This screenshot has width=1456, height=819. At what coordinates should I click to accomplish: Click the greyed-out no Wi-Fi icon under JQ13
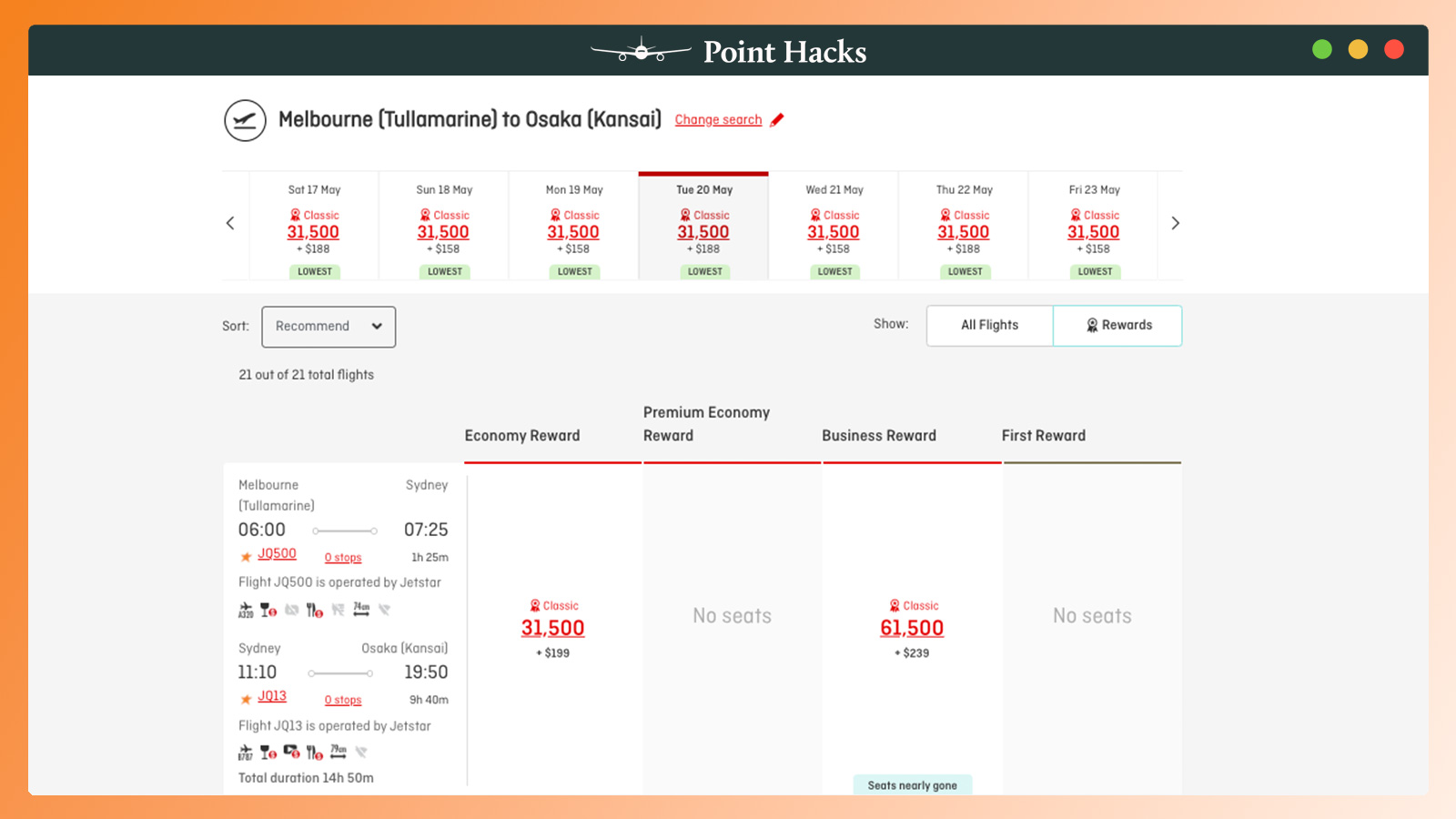click(361, 752)
